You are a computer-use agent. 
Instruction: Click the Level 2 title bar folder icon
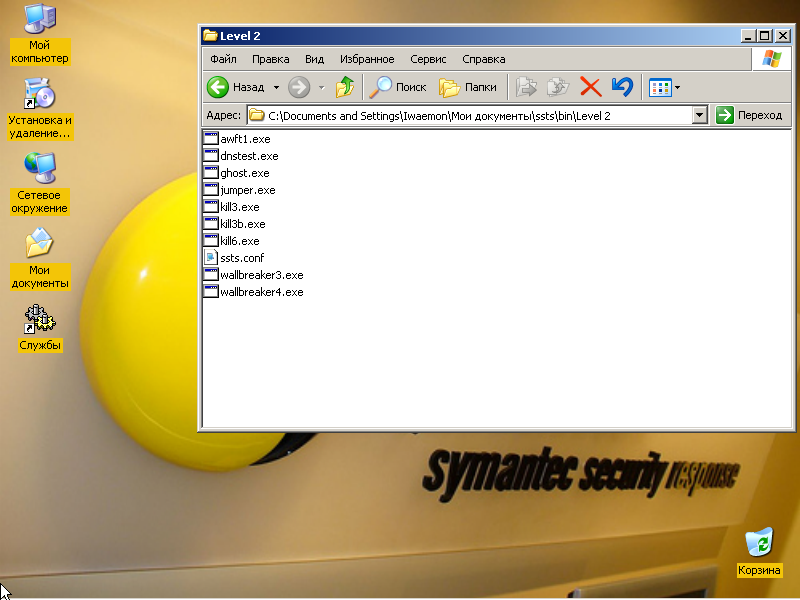(x=210, y=35)
